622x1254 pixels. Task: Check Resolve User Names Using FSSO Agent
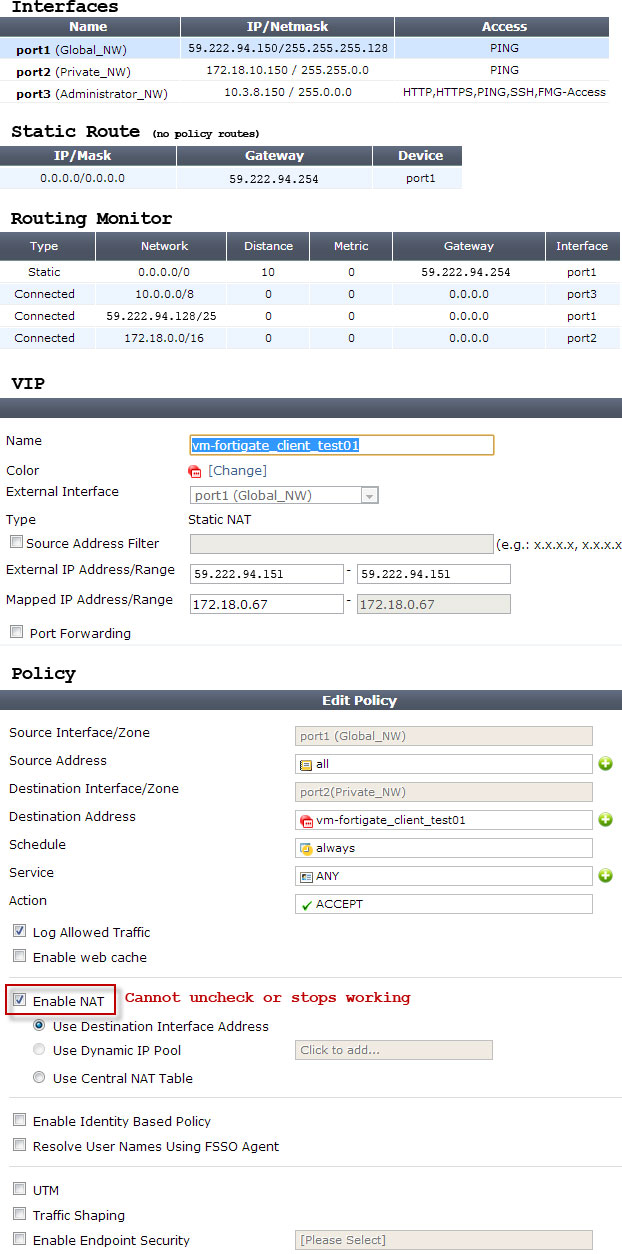point(19,1146)
